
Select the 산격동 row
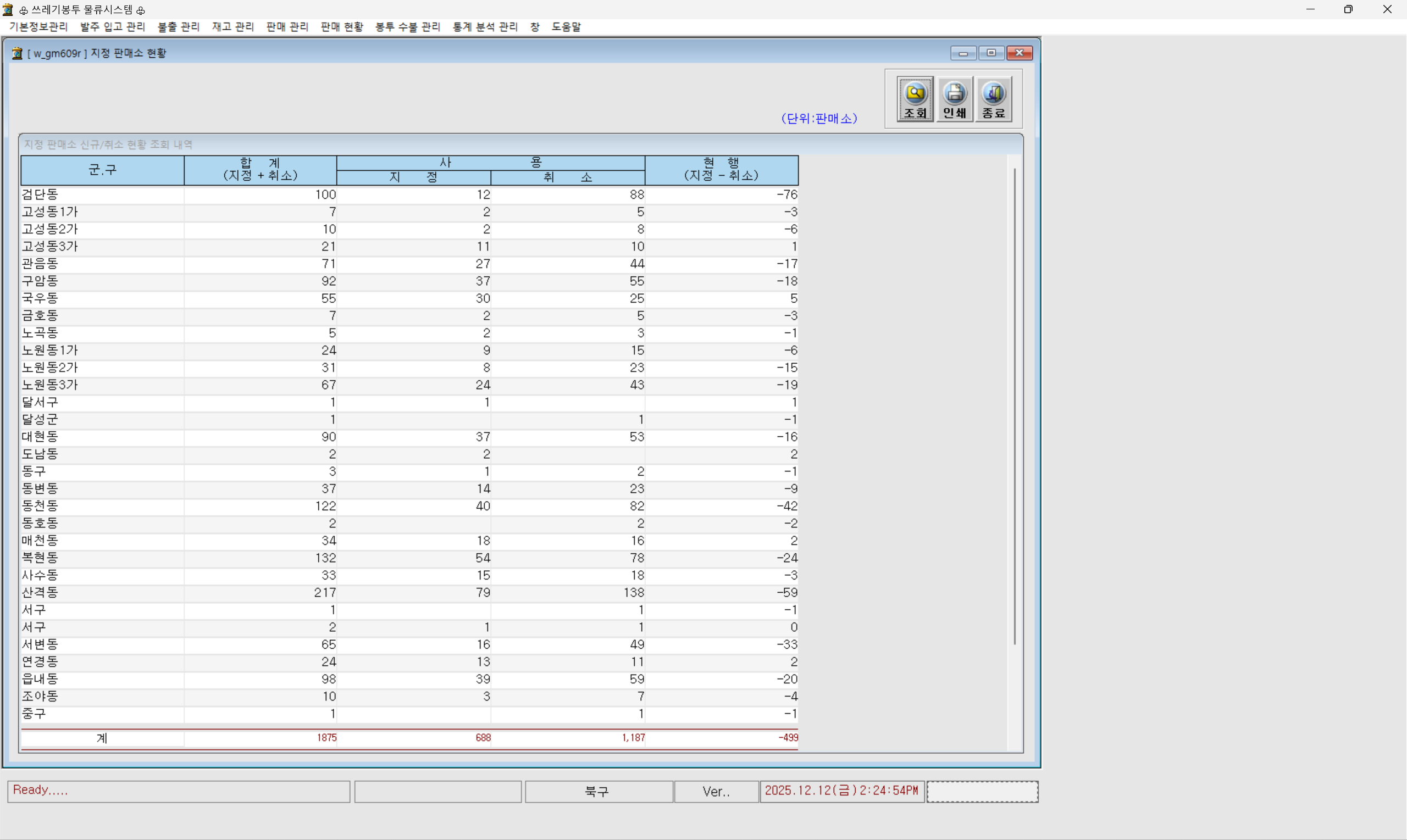pos(409,593)
